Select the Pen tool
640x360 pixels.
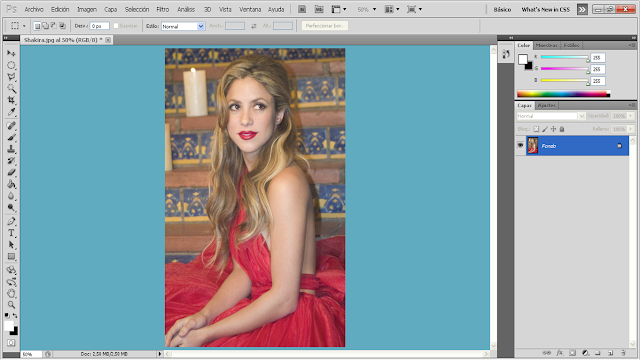[11, 221]
